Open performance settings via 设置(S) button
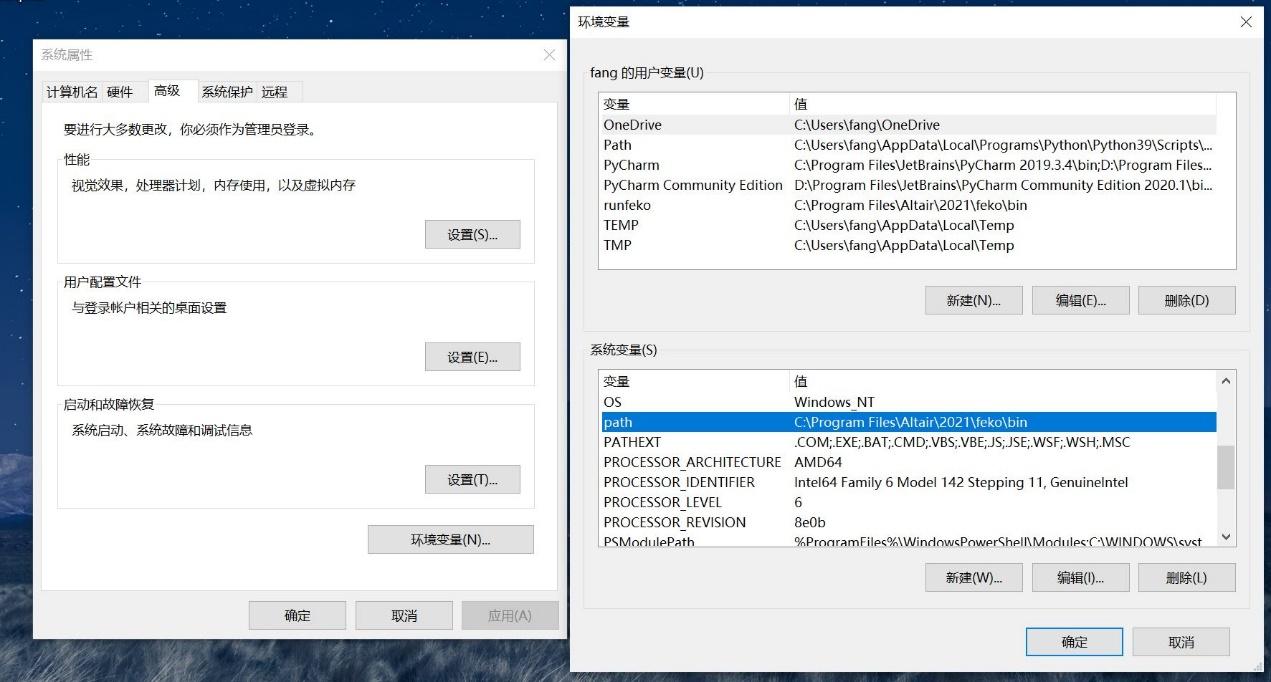 tap(472, 234)
